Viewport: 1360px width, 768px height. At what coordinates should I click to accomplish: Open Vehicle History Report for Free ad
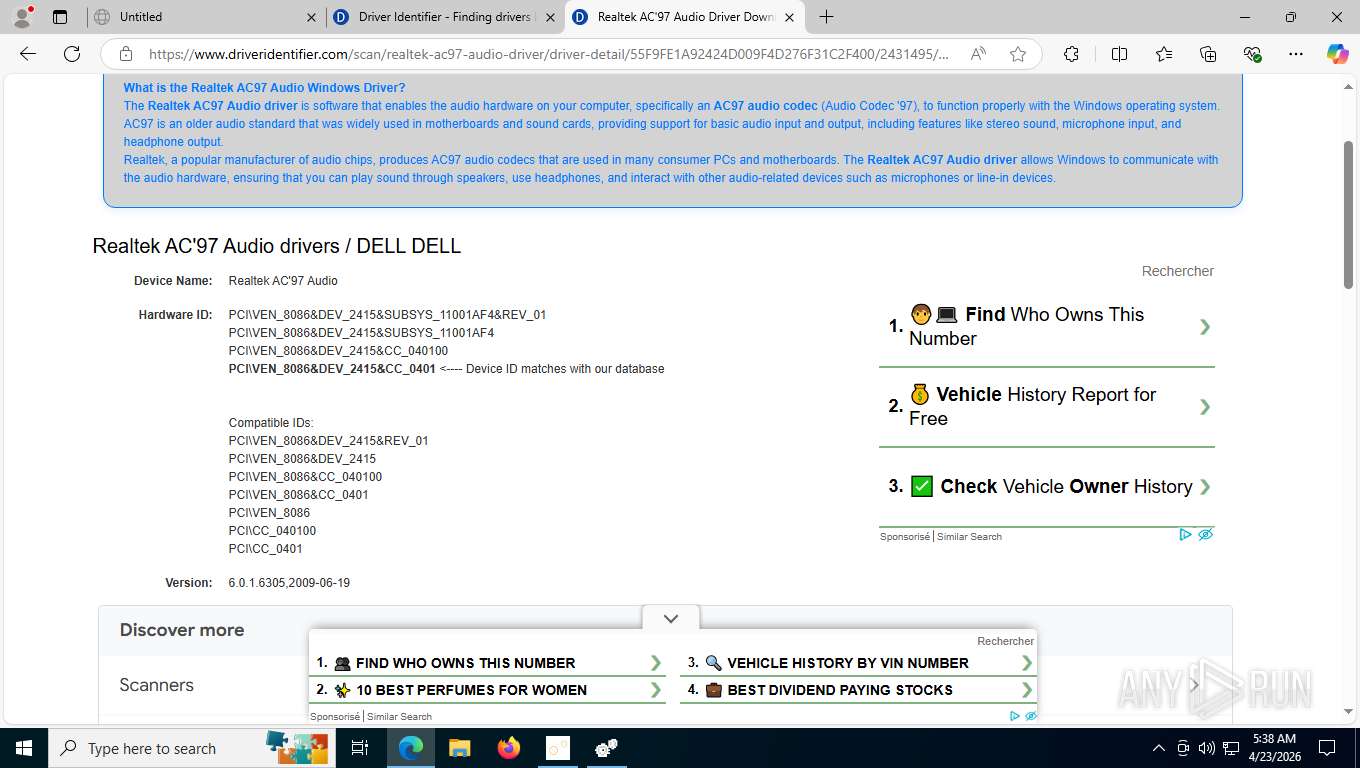pyautogui.click(x=1047, y=406)
